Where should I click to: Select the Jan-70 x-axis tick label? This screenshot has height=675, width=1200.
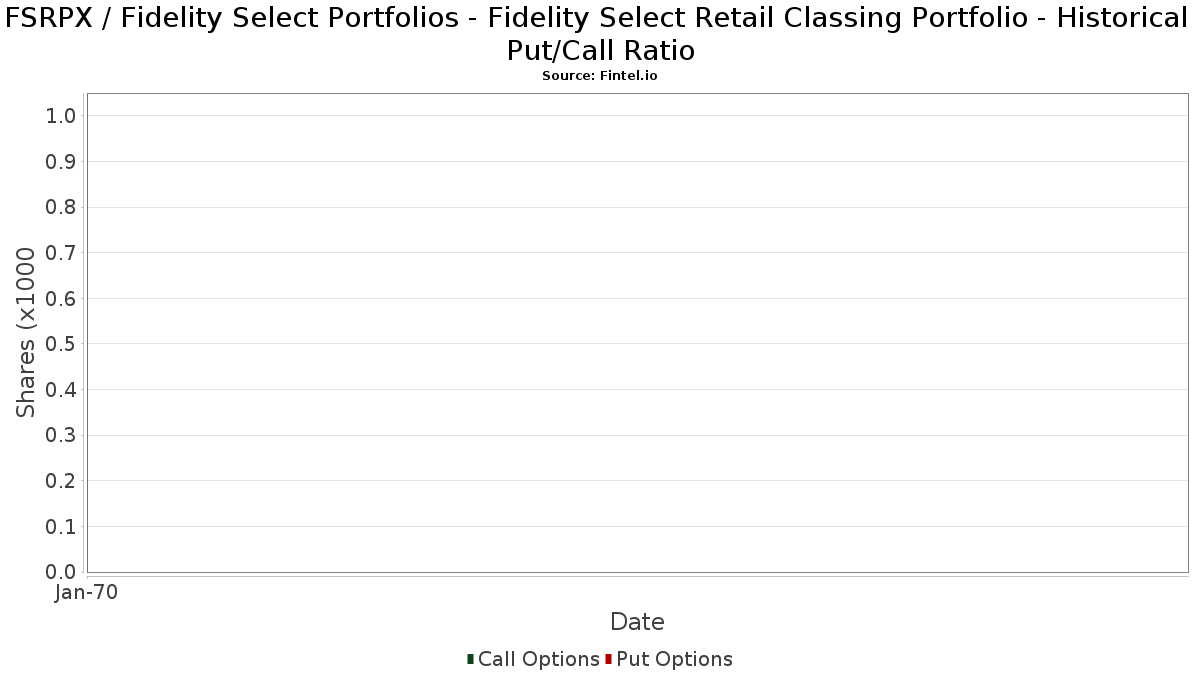click(87, 592)
